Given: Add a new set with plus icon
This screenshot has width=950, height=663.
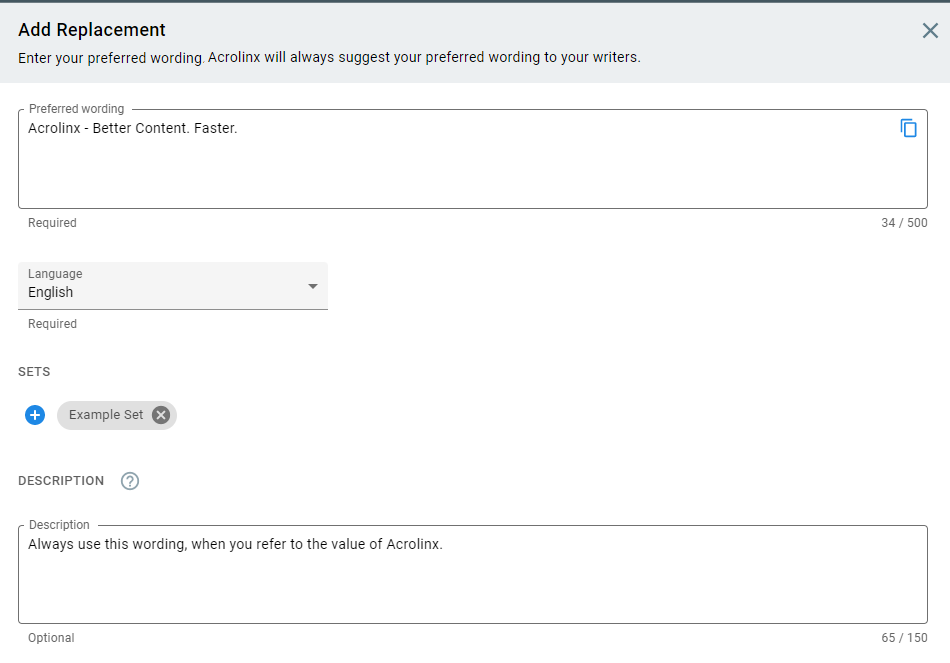Looking at the screenshot, I should (x=35, y=415).
